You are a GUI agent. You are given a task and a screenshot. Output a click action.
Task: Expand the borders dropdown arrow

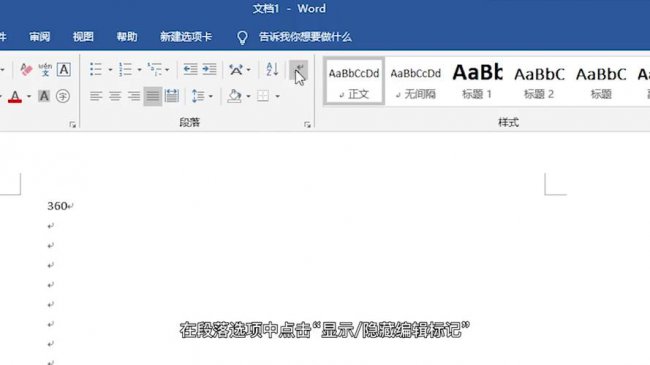pyautogui.click(x=277, y=97)
